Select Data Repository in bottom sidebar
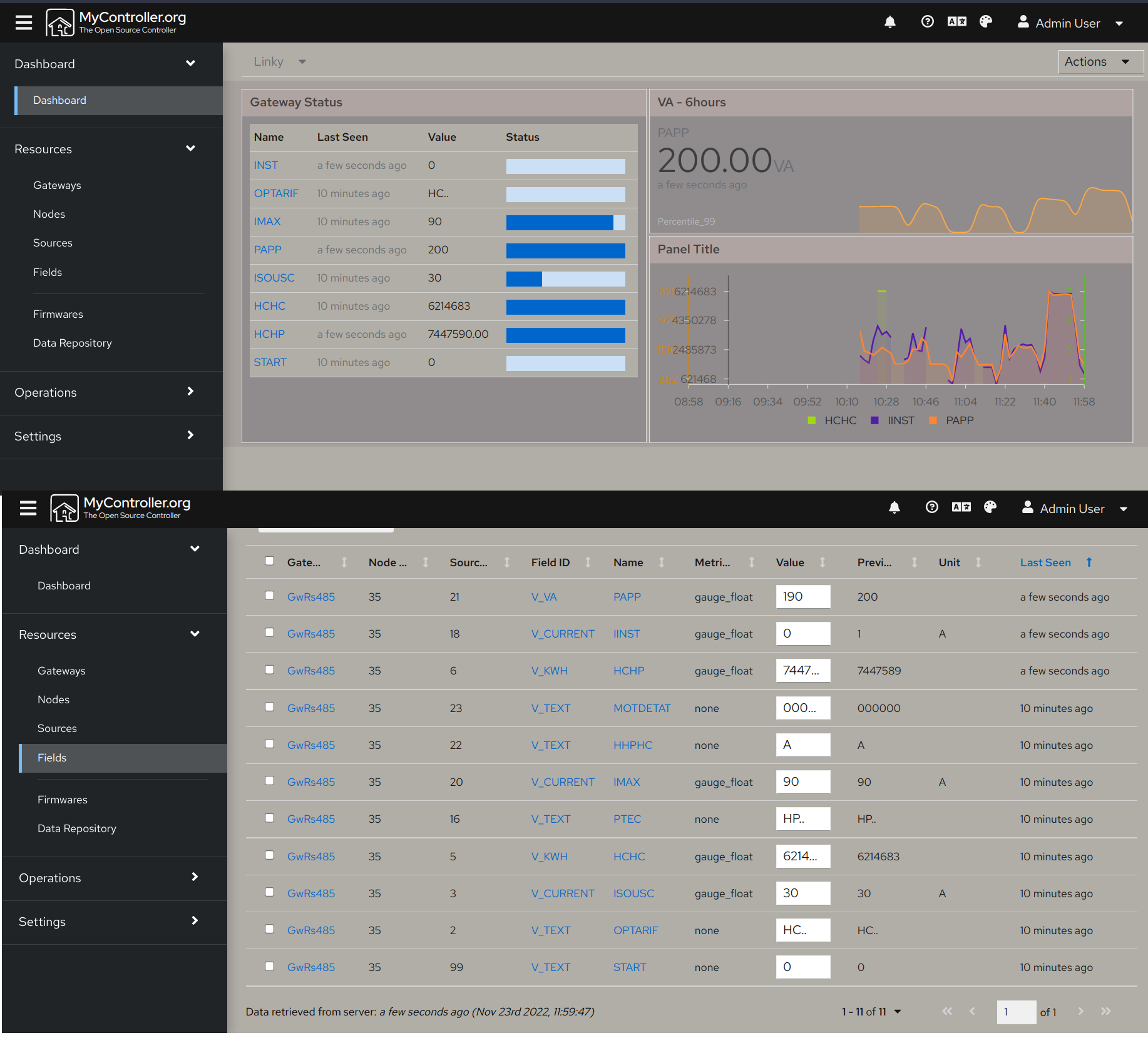 77,828
